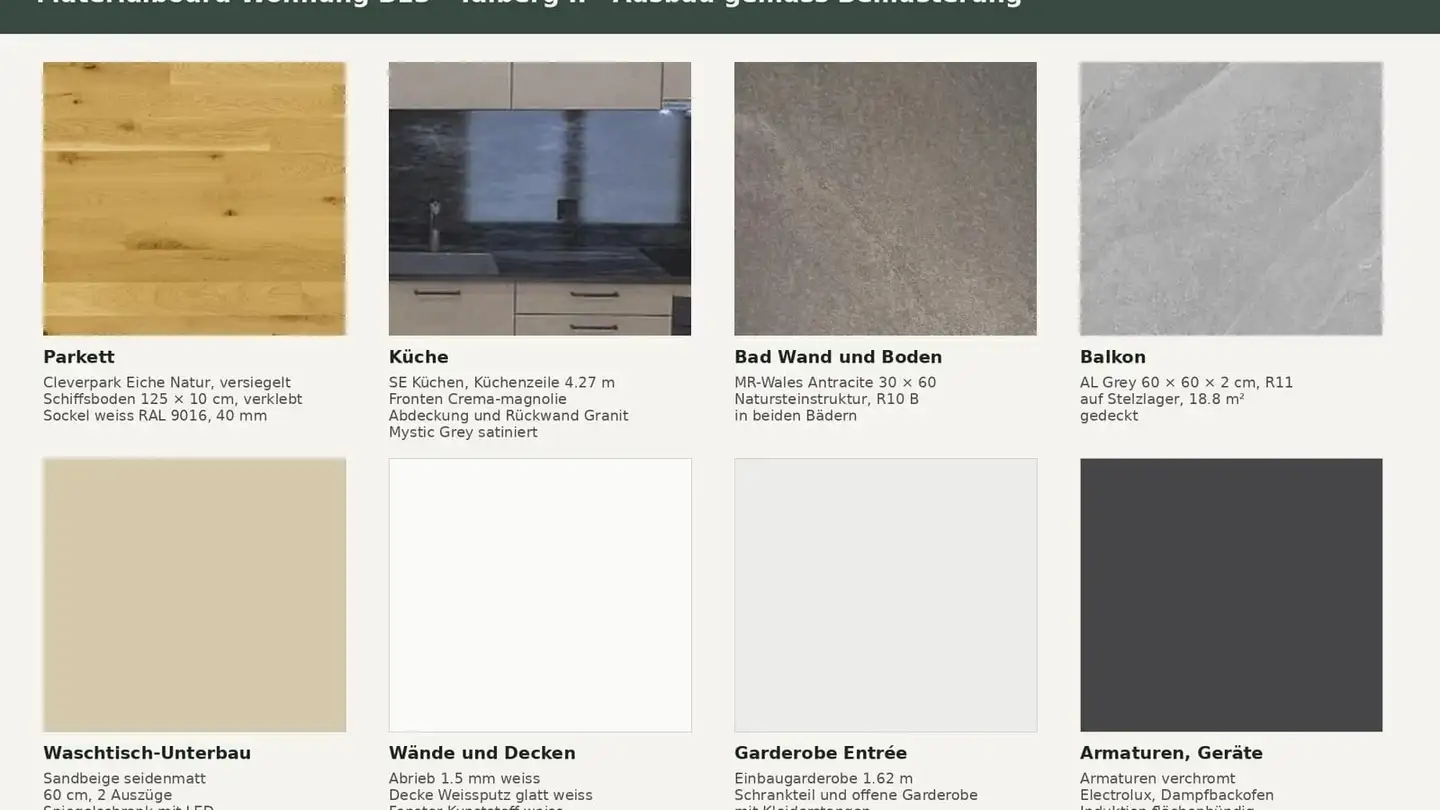Click the 'Armaturen, Geräte' heading

pyautogui.click(x=1171, y=753)
